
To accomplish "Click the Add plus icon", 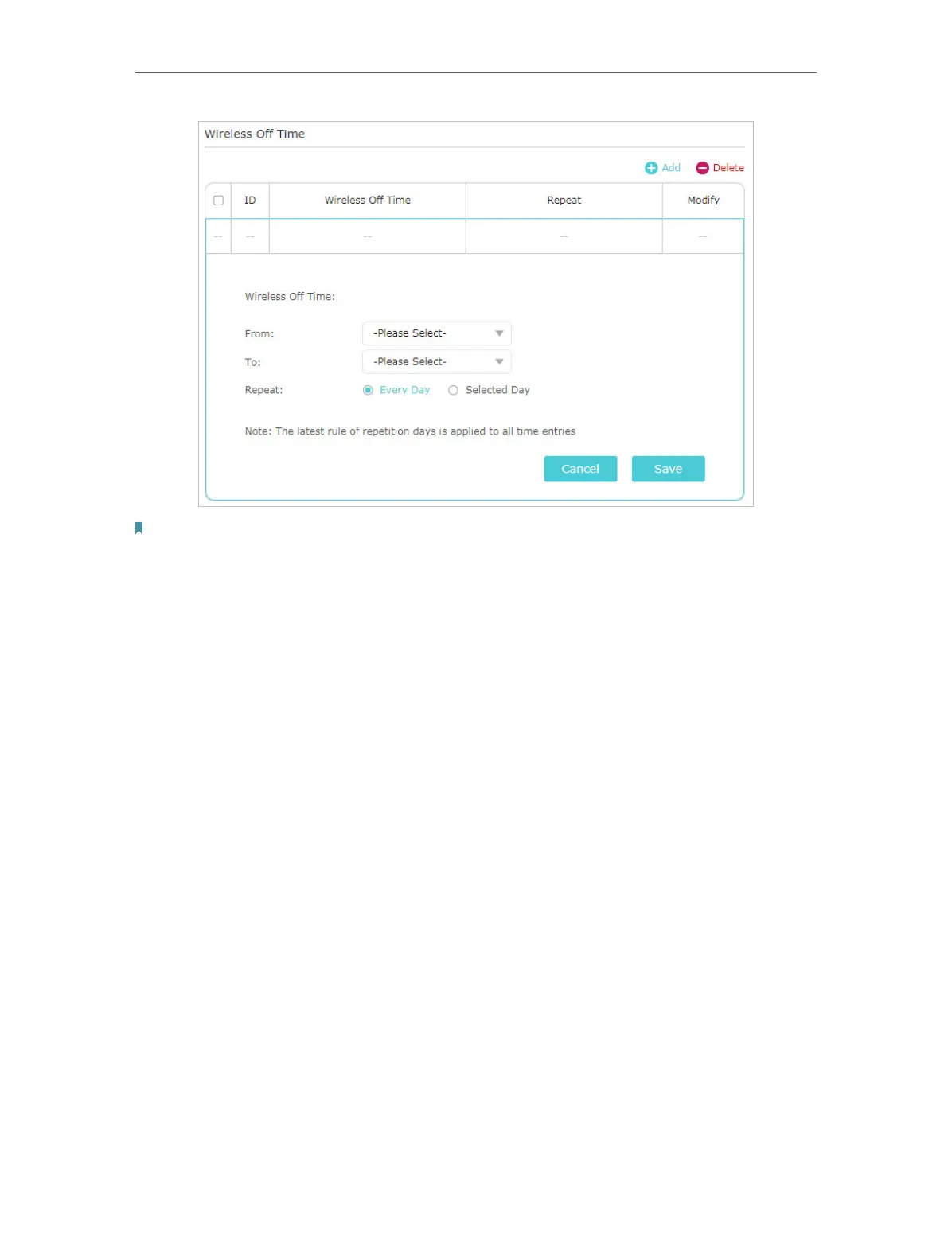I will click(x=650, y=168).
